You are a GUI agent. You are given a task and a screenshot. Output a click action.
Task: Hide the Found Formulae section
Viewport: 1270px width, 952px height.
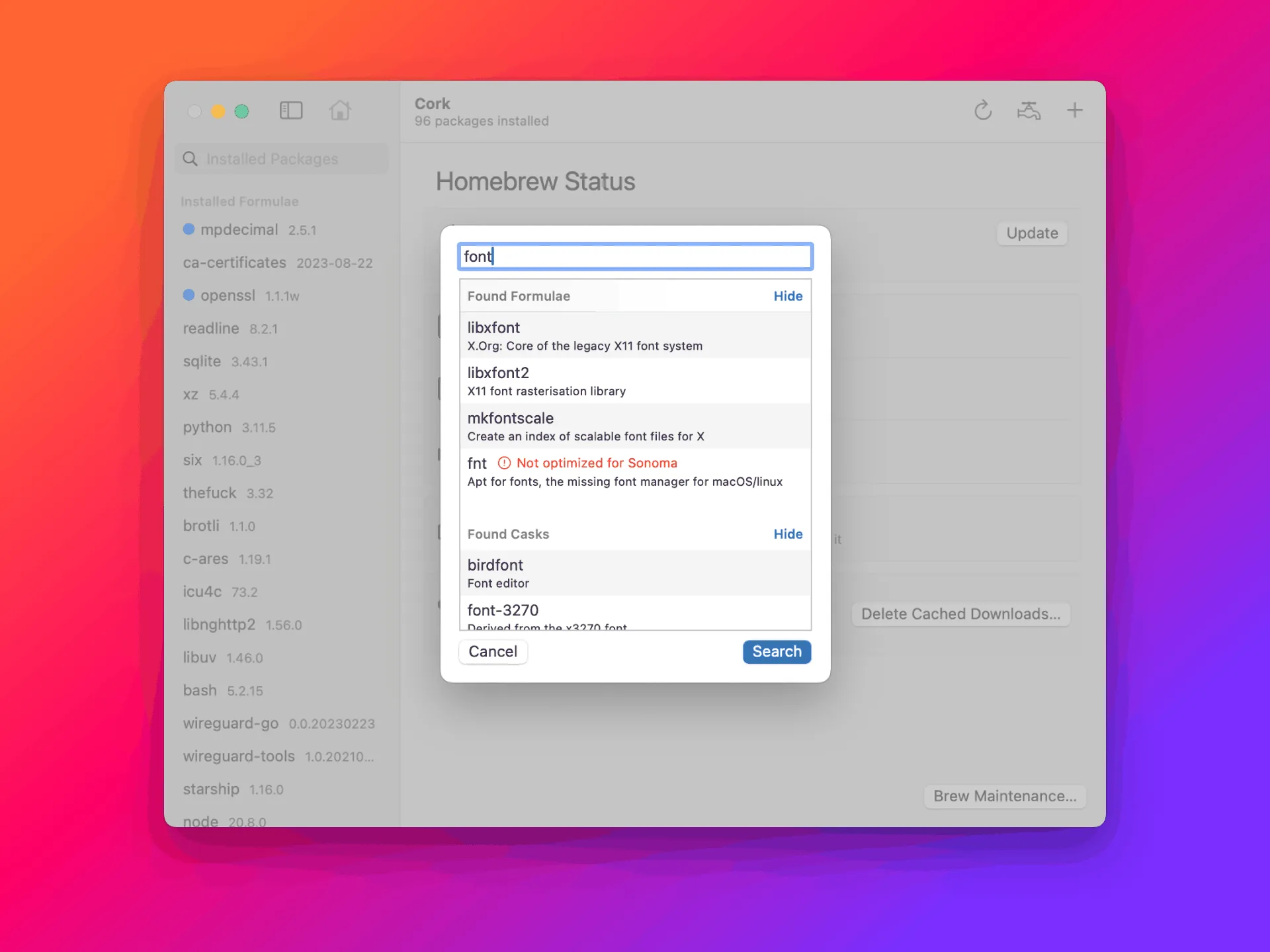point(788,296)
